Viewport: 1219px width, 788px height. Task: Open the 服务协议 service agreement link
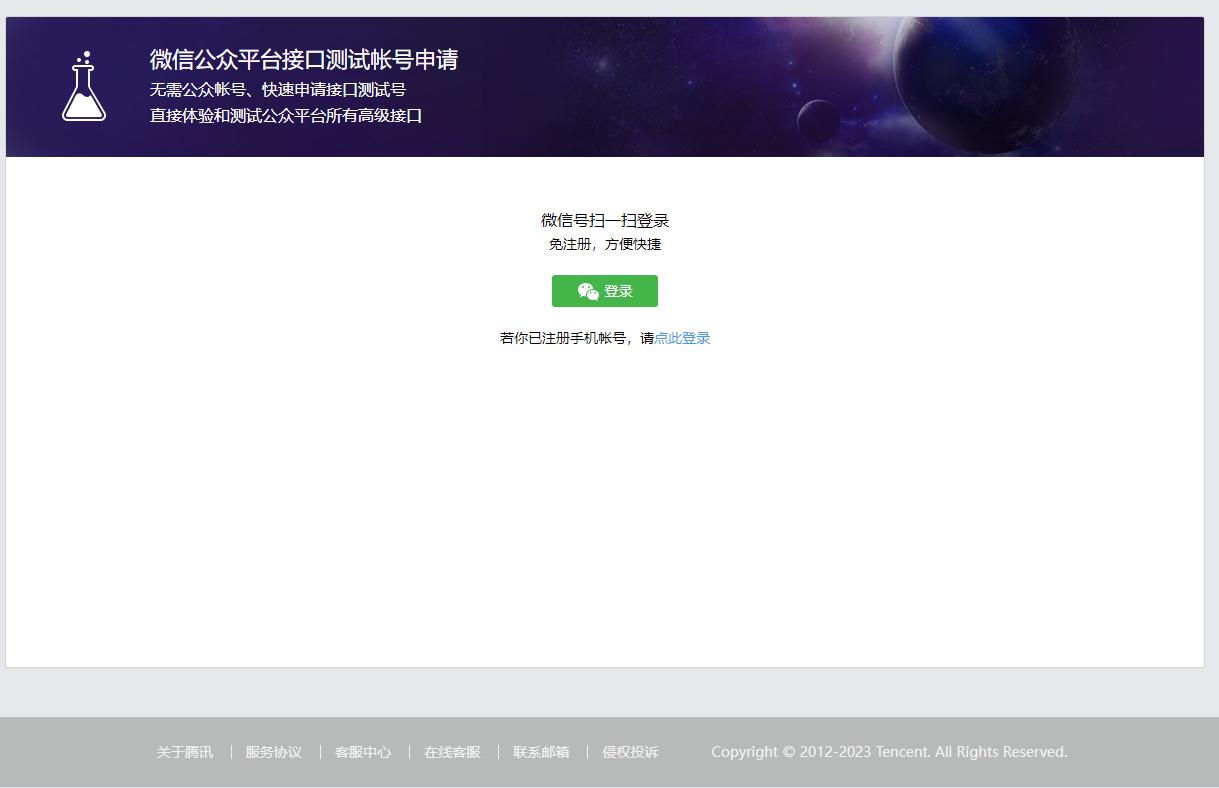coord(273,752)
